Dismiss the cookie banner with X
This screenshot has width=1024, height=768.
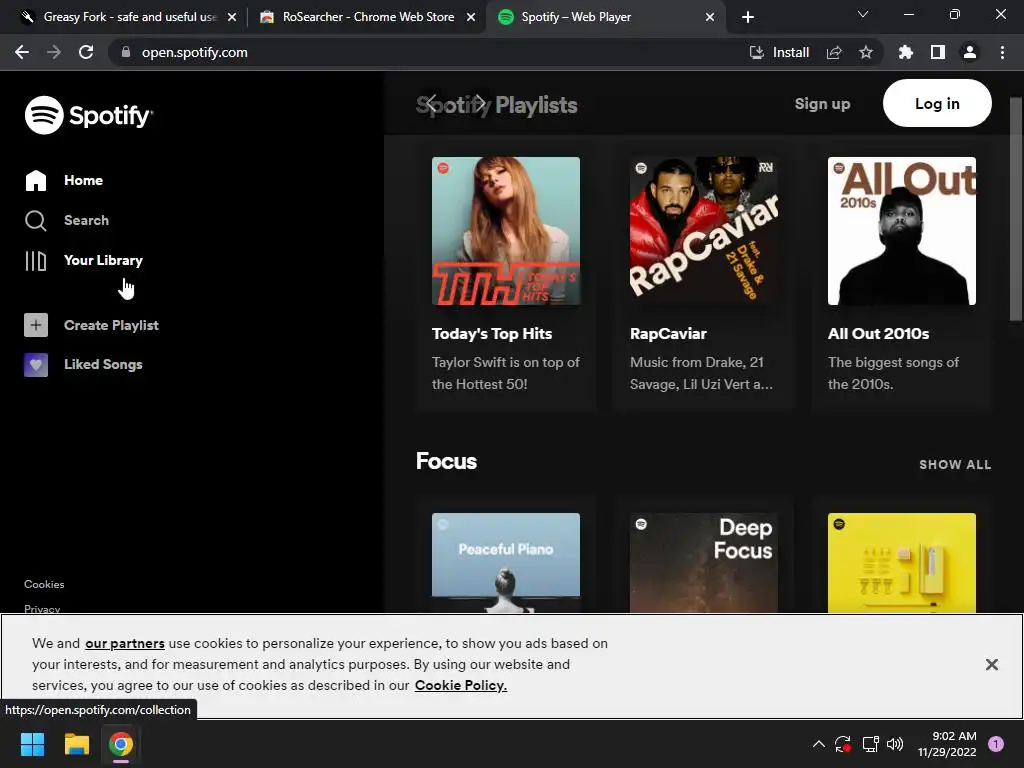(x=991, y=665)
